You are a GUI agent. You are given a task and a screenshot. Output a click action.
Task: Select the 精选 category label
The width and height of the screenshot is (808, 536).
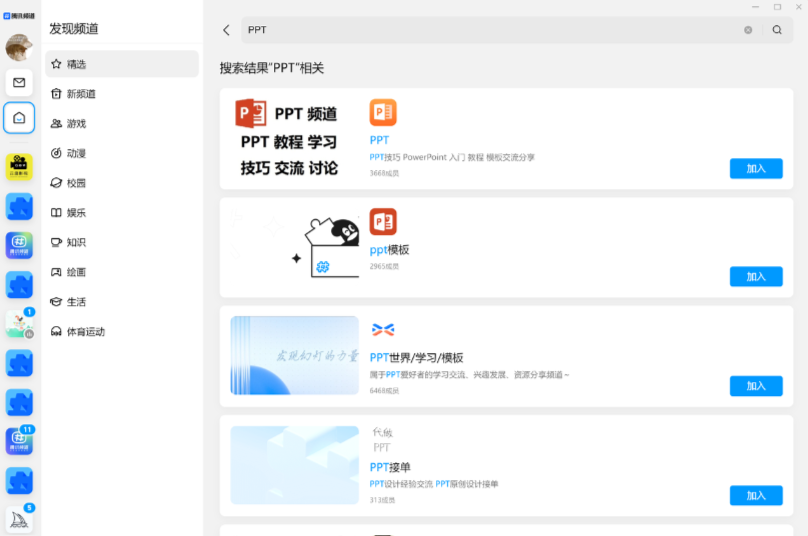click(76, 64)
